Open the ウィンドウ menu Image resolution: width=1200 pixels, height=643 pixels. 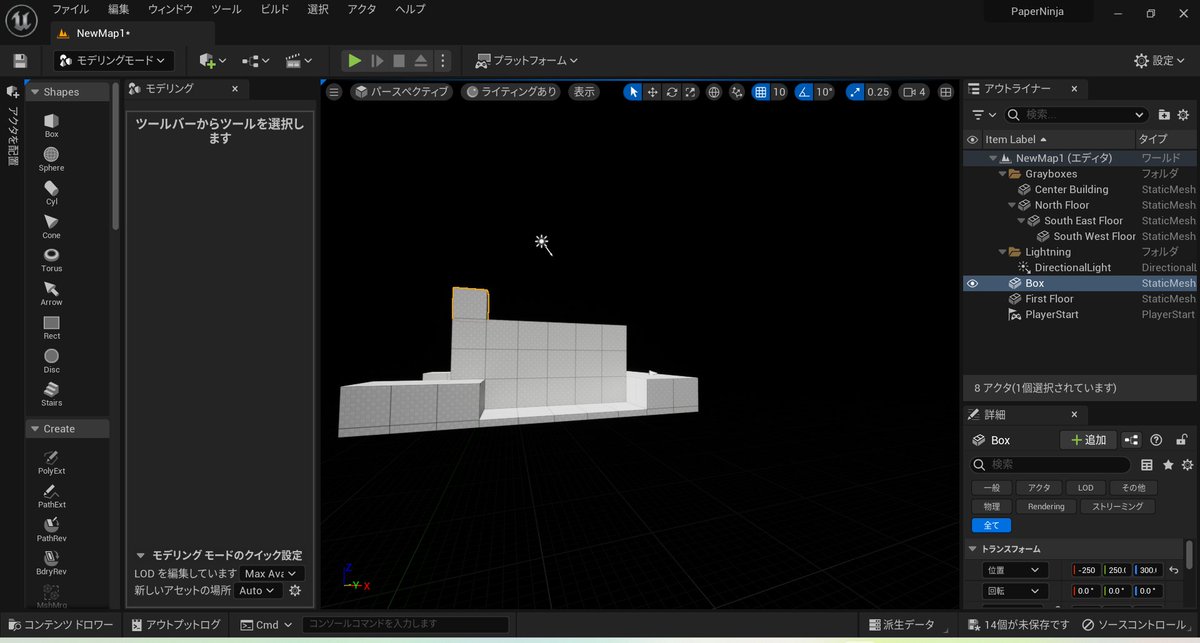(x=168, y=9)
